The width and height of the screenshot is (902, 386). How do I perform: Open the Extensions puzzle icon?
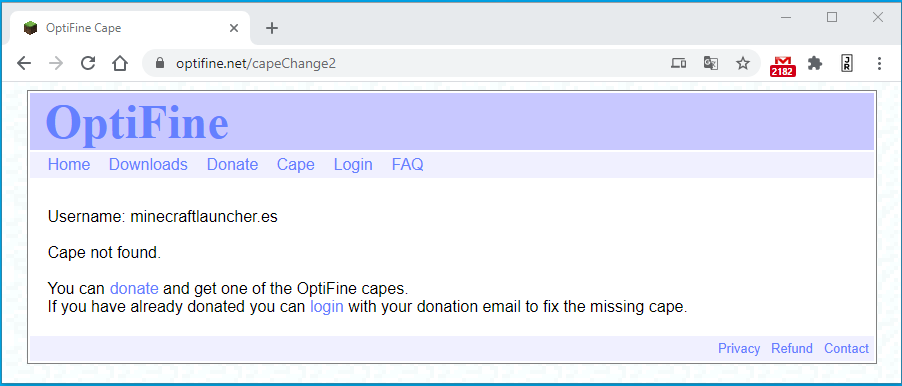[815, 63]
